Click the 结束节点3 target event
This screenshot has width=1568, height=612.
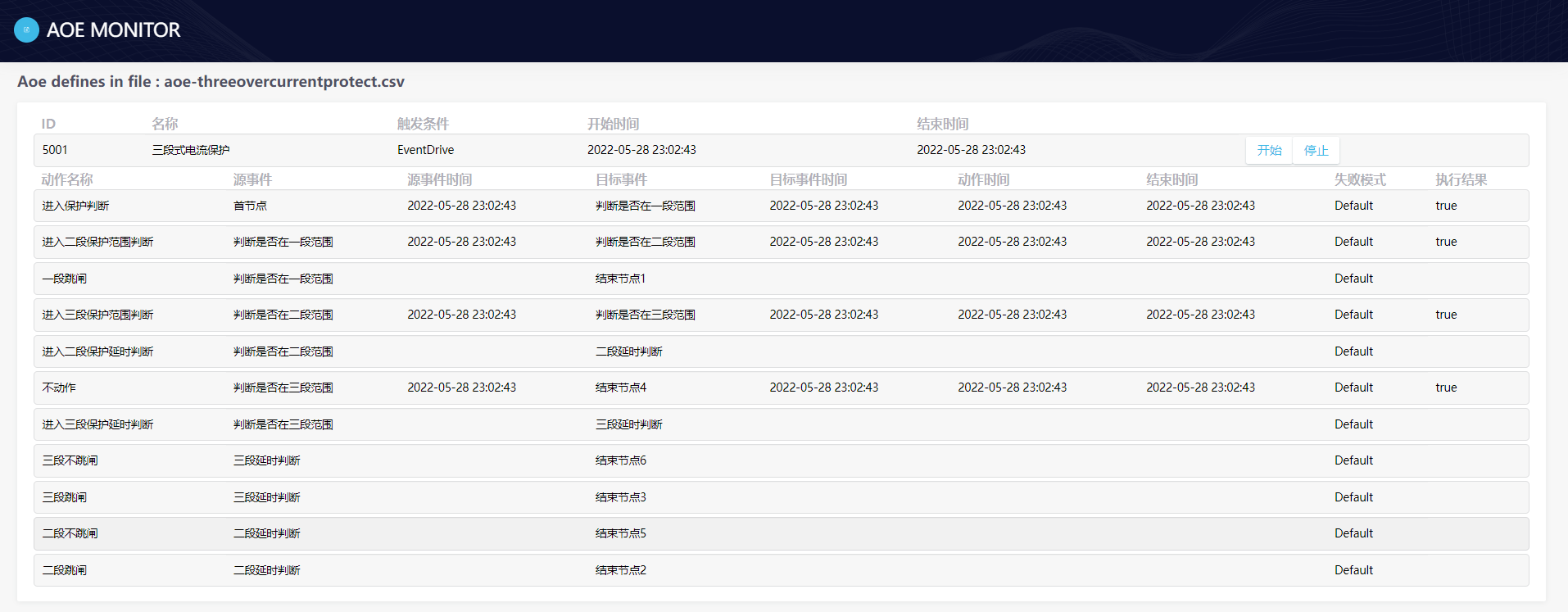[620, 497]
